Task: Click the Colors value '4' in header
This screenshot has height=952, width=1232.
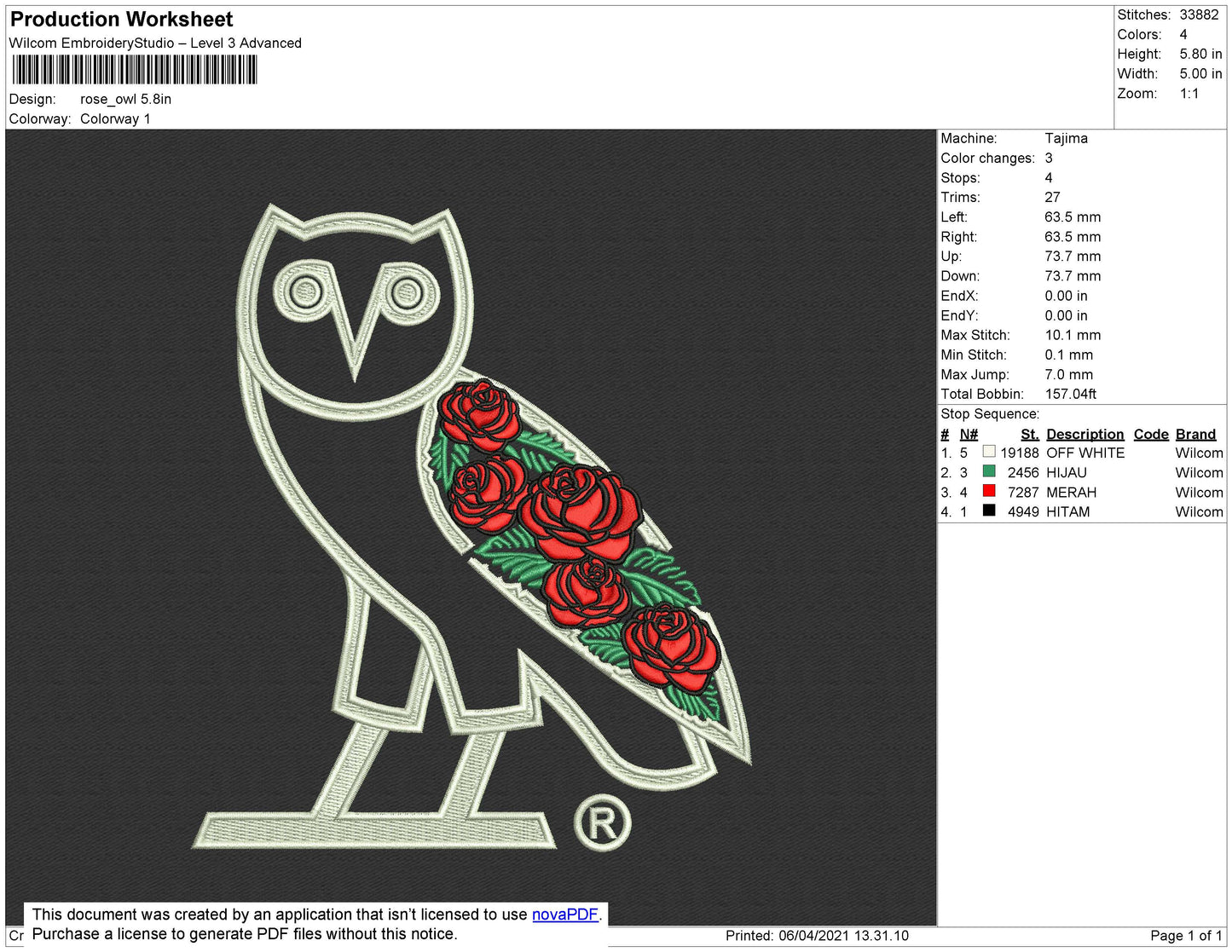Action: [1183, 35]
